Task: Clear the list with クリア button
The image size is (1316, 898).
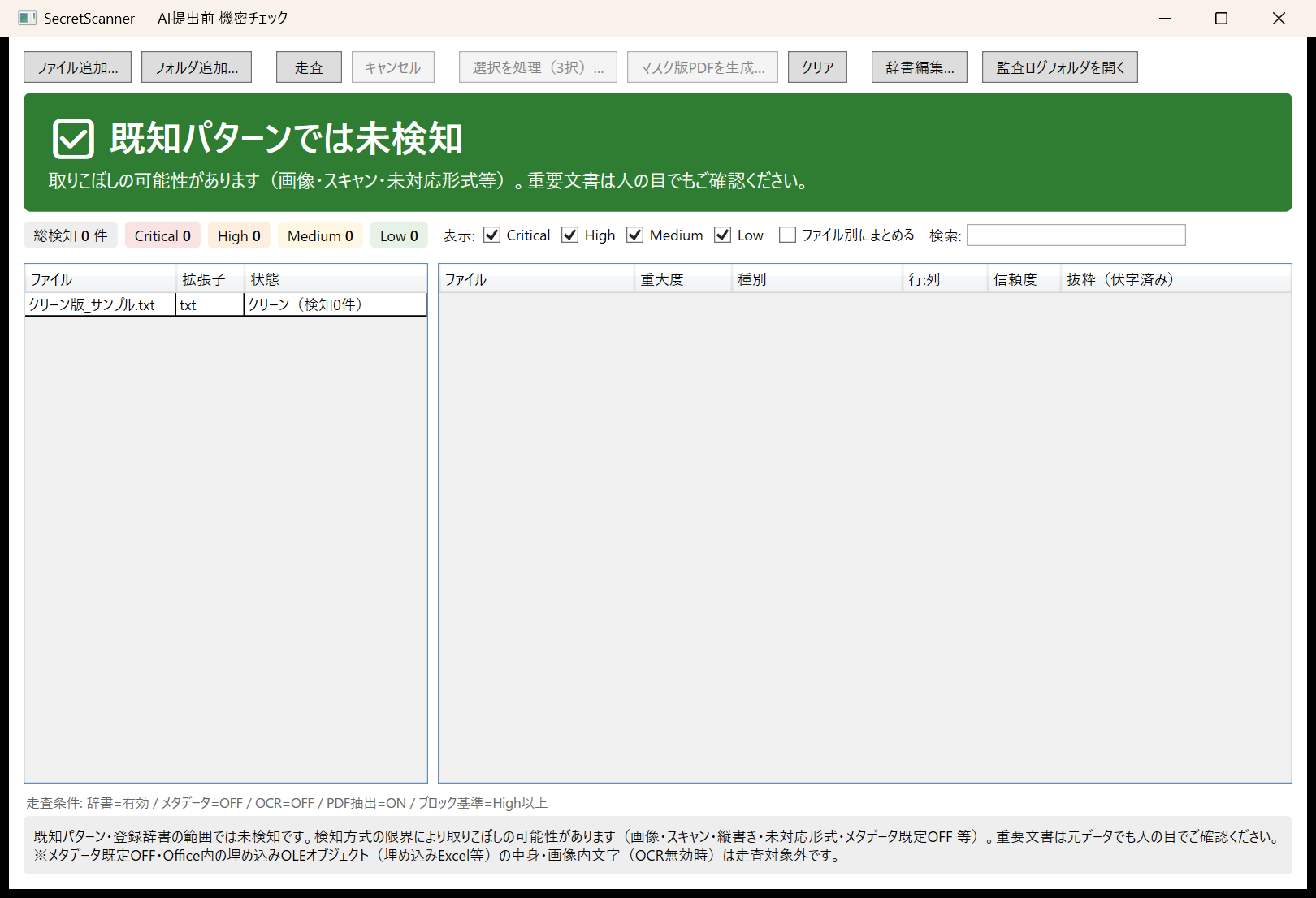Action: point(817,67)
